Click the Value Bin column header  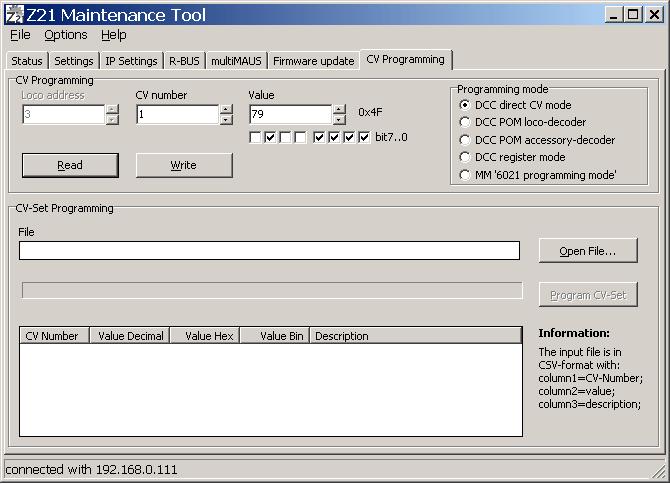[275, 336]
